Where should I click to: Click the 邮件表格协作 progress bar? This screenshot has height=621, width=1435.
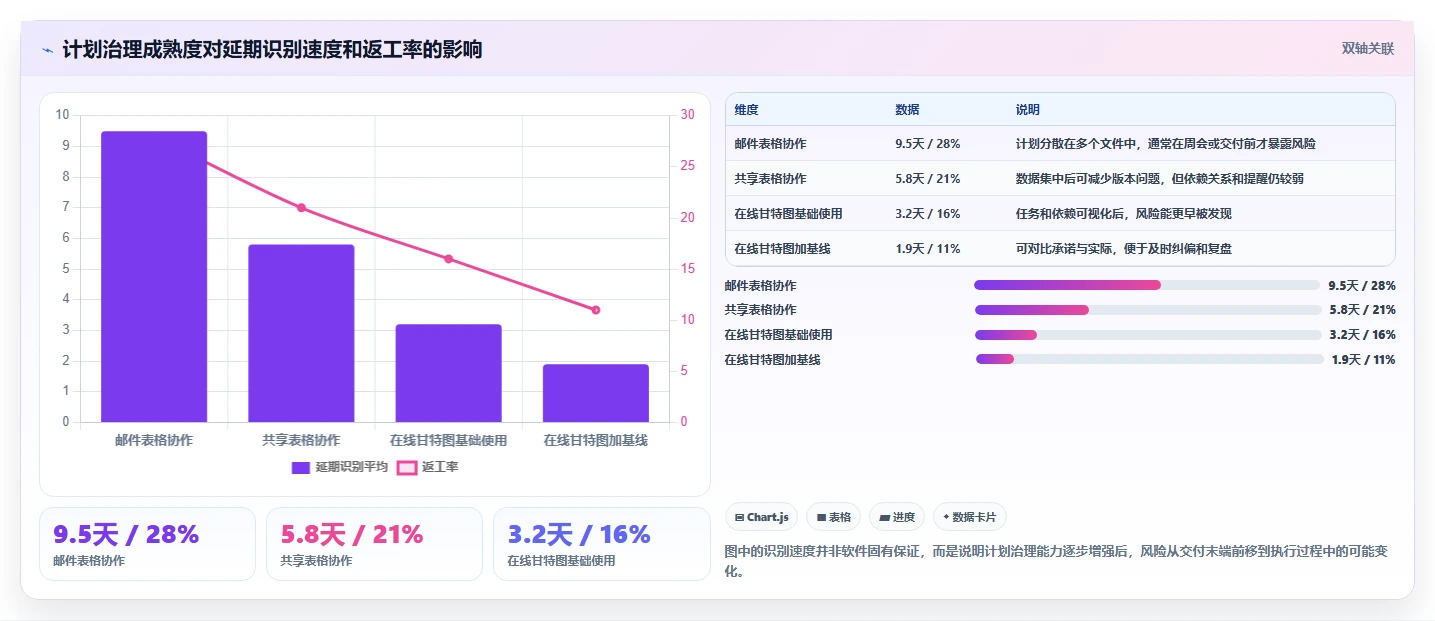1147,285
